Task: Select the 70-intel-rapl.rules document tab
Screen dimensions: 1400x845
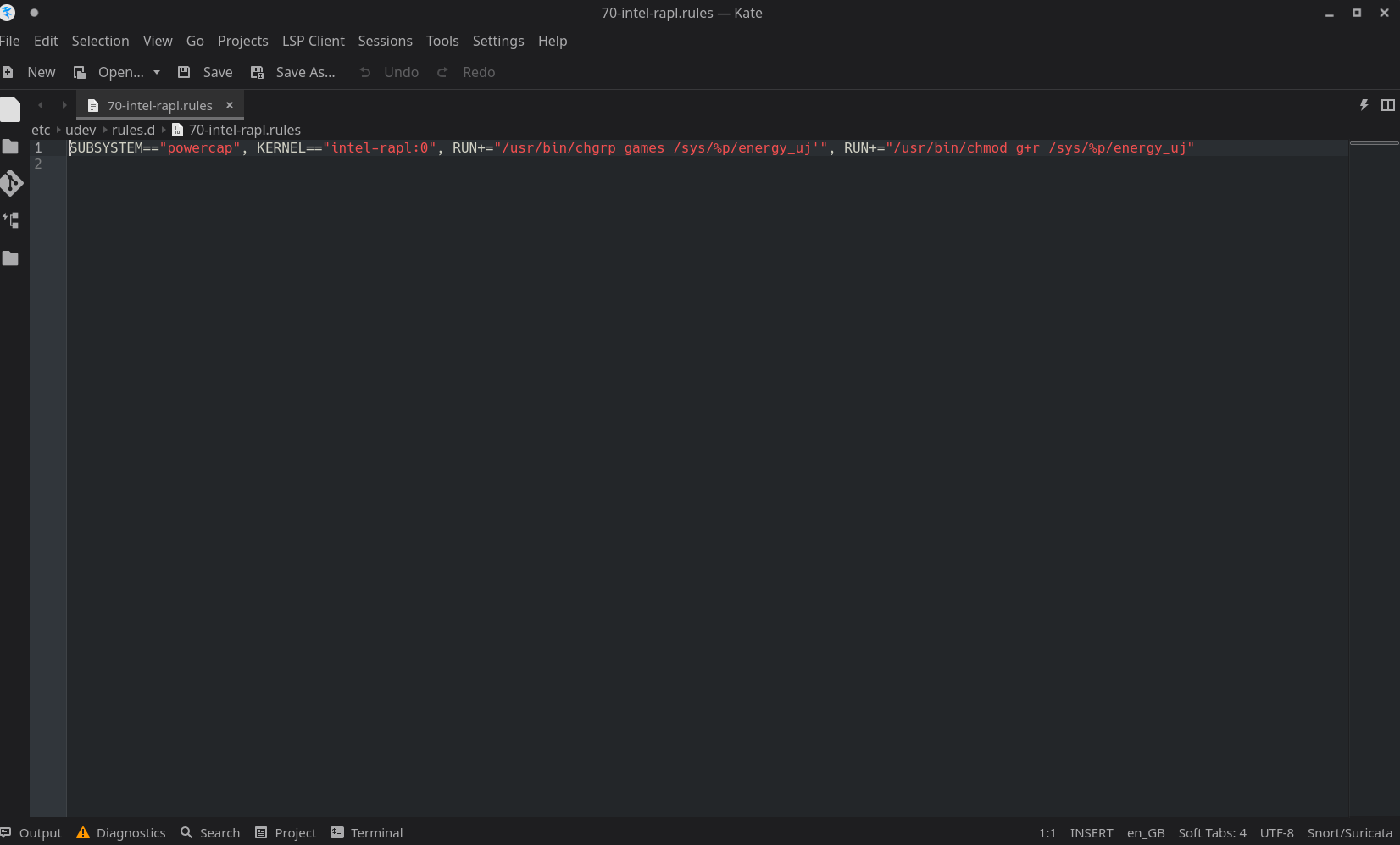Action: coord(159,105)
